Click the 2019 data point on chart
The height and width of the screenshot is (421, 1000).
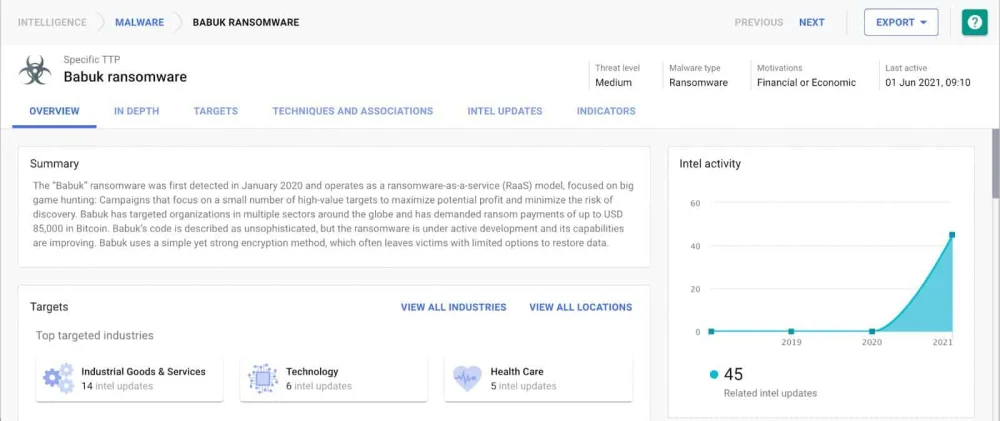click(791, 332)
